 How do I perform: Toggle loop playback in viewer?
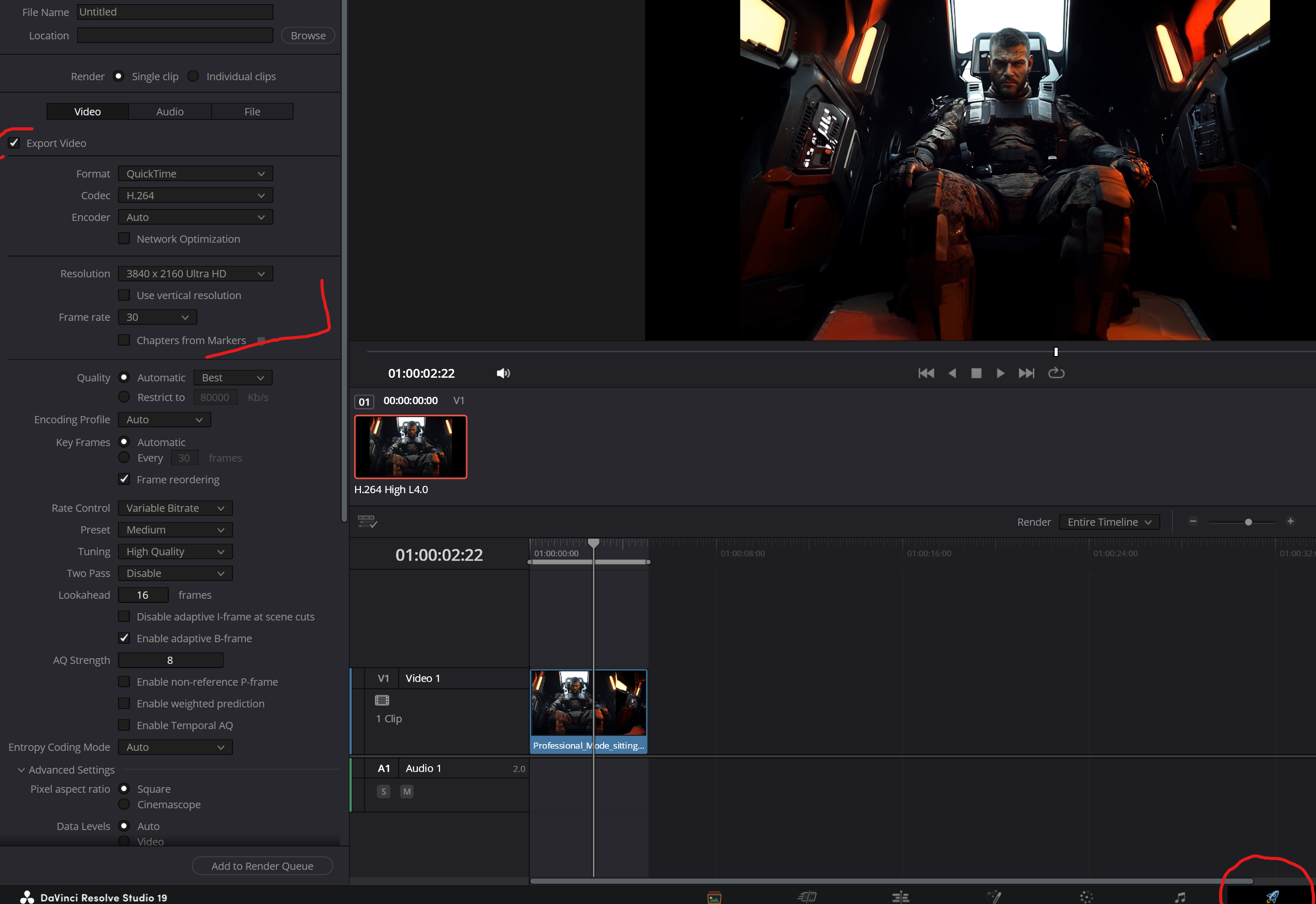click(x=1056, y=373)
